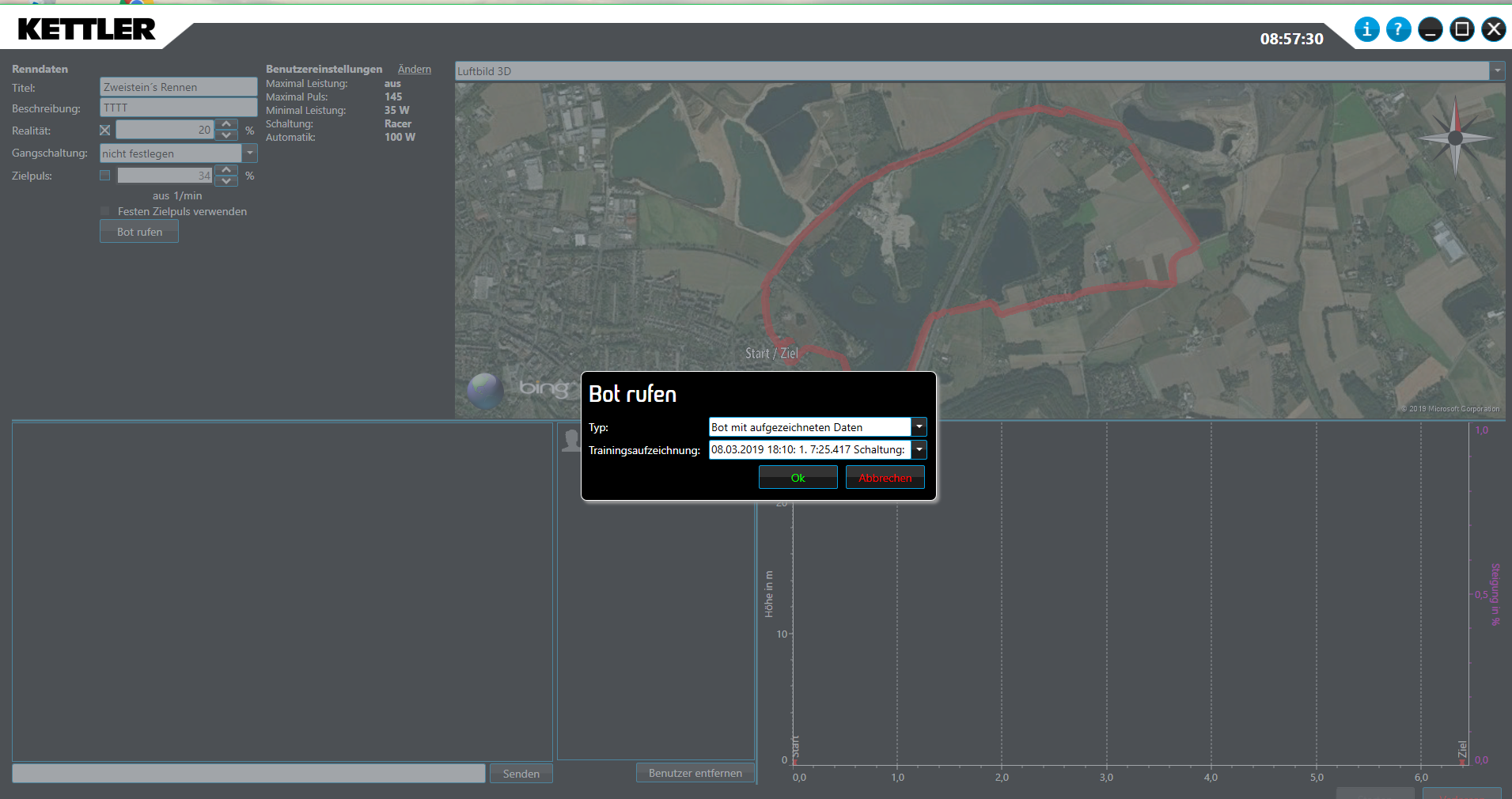Click the compass rose on the map

(x=1455, y=138)
